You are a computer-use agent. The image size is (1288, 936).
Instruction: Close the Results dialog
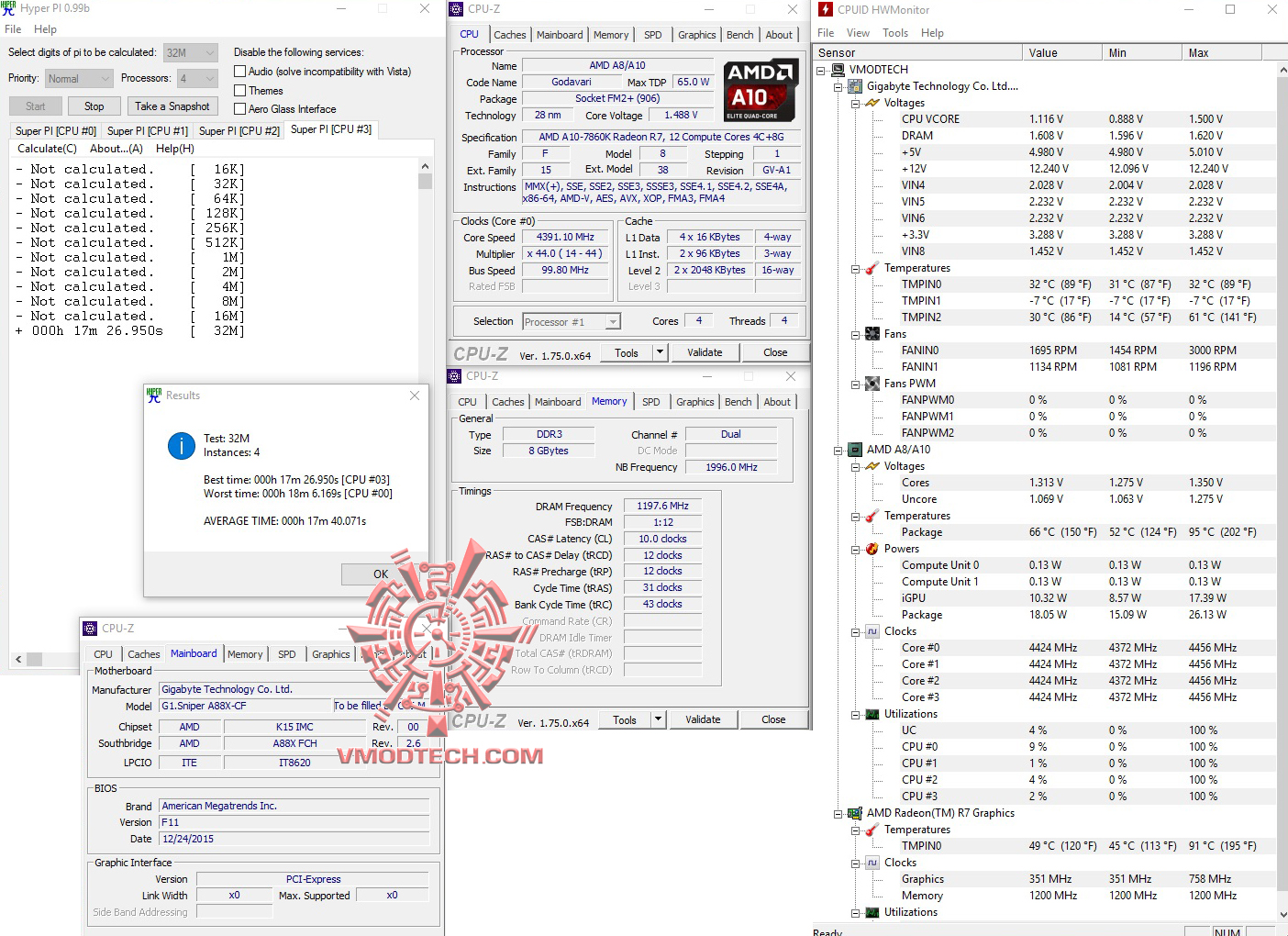tap(415, 396)
